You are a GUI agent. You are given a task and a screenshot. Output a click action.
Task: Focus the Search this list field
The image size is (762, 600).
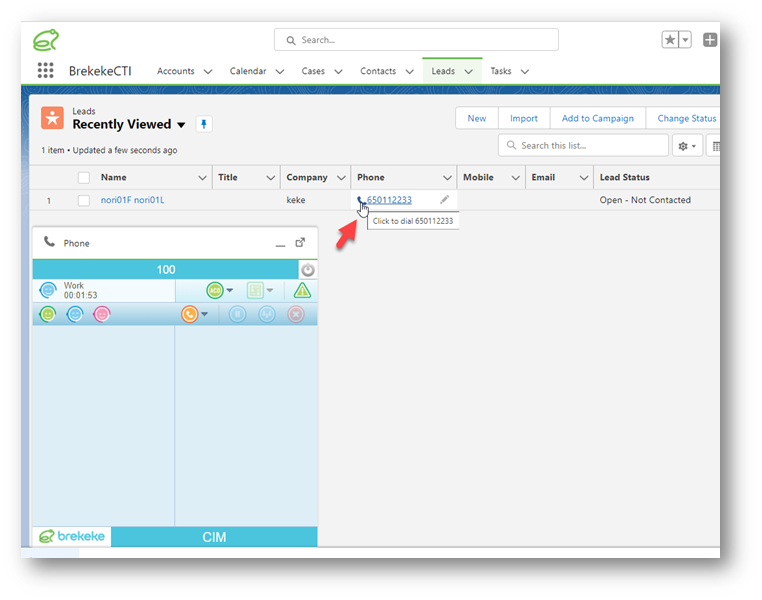pyautogui.click(x=583, y=146)
